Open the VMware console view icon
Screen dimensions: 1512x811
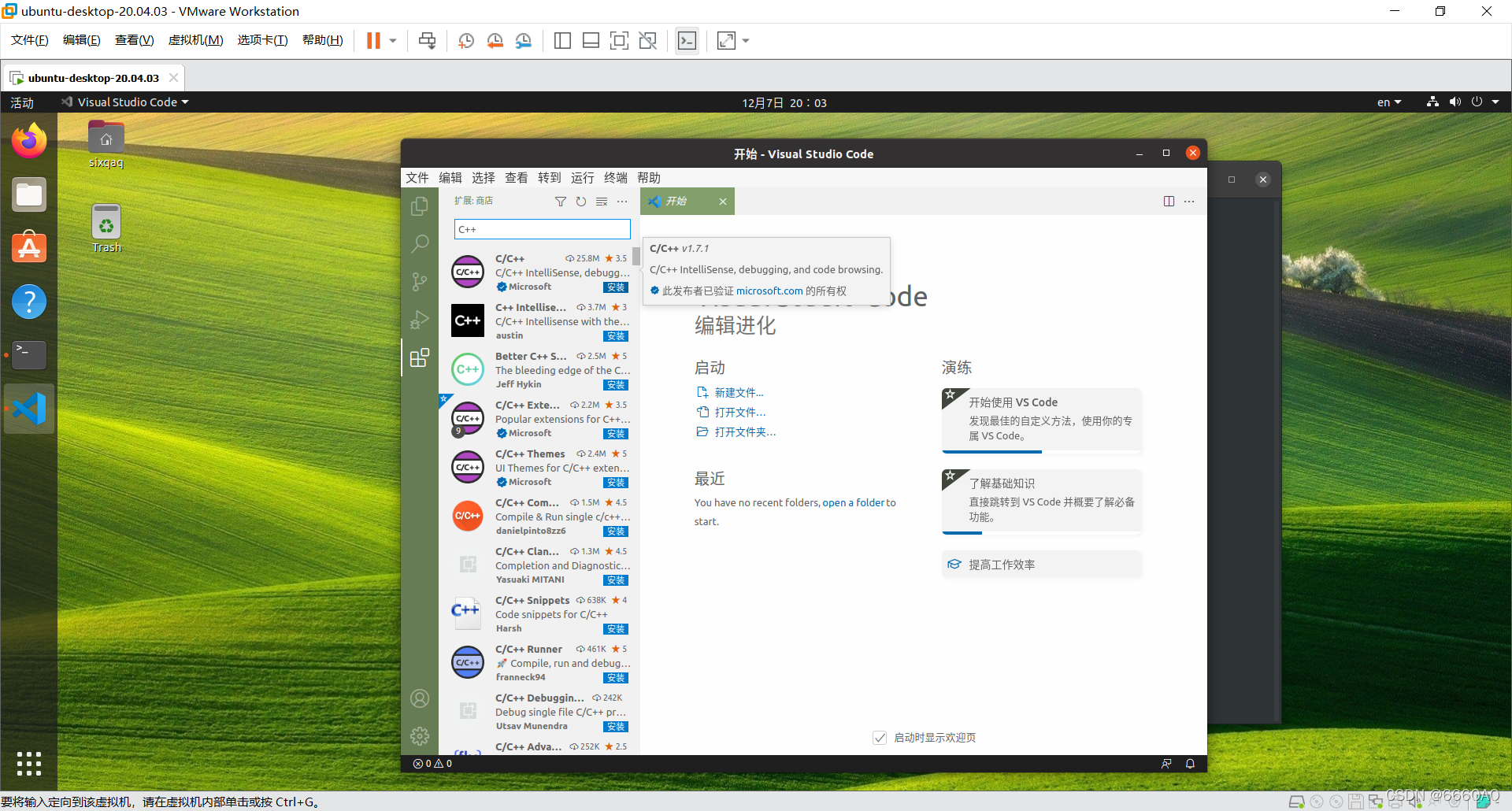coord(687,41)
